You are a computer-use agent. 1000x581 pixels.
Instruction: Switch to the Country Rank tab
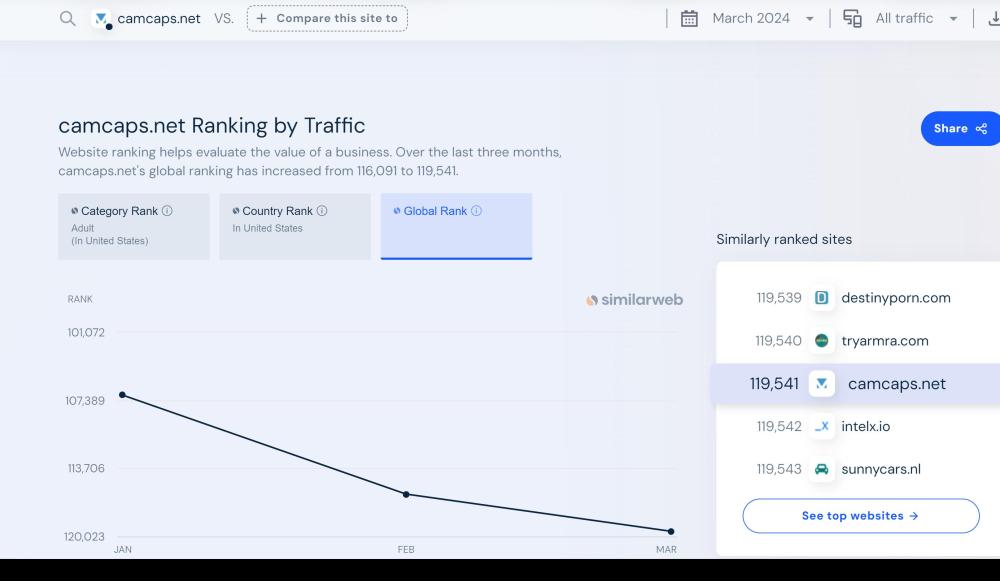pos(295,226)
